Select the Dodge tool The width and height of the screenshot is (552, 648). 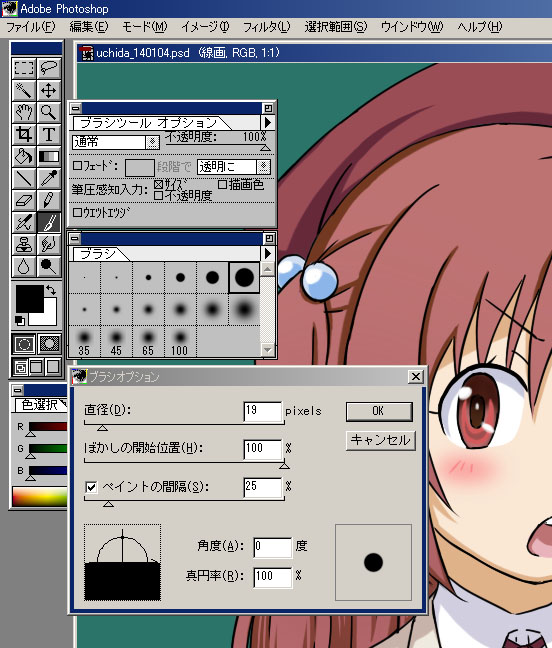click(x=49, y=267)
